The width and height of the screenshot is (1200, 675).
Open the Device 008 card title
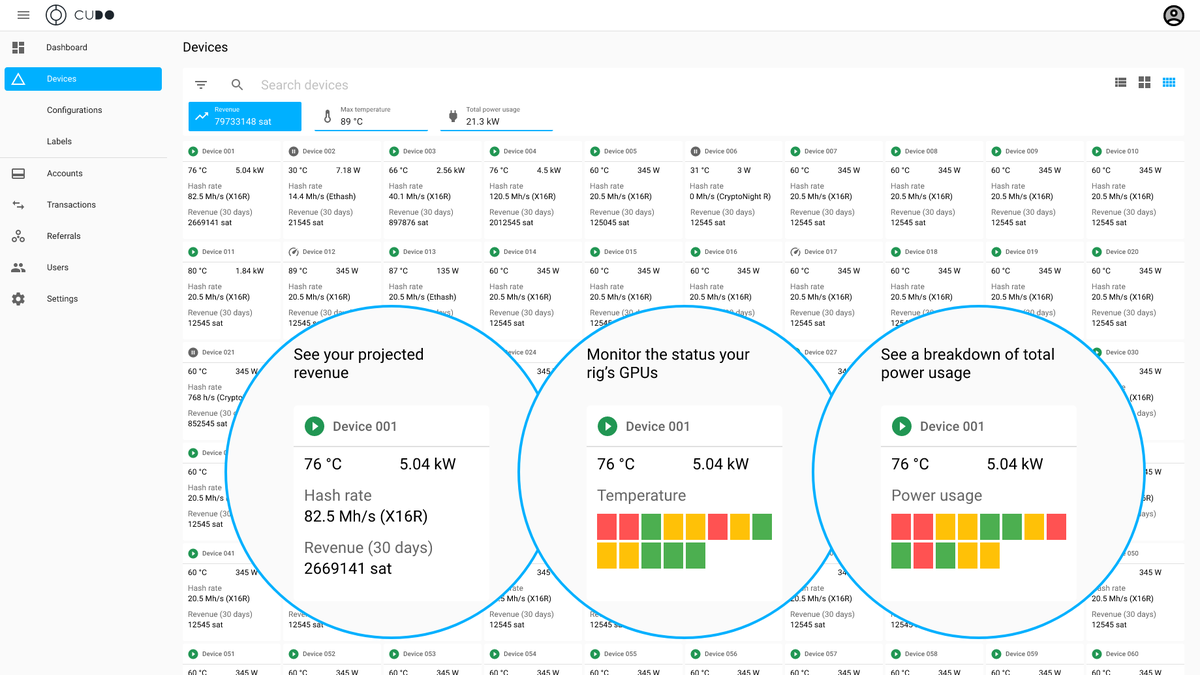(921, 151)
